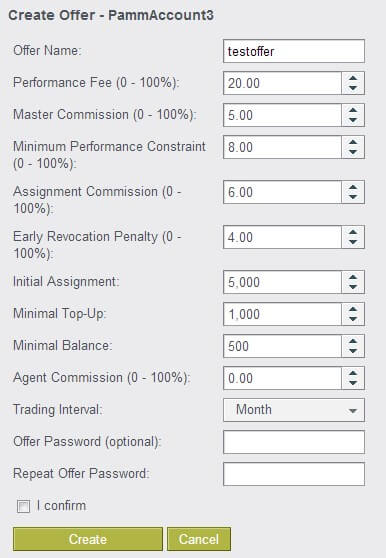Select the Repeat Offer Password field
This screenshot has height=558, width=386.
[294, 474]
